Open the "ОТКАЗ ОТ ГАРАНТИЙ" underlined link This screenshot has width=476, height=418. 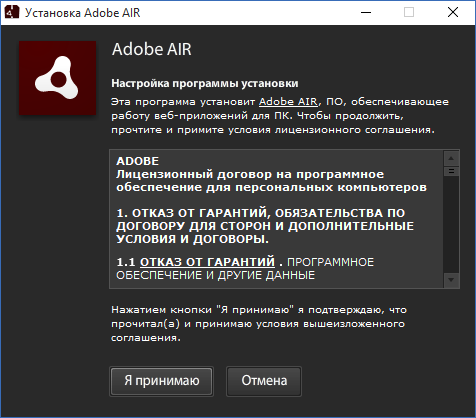coord(207,262)
